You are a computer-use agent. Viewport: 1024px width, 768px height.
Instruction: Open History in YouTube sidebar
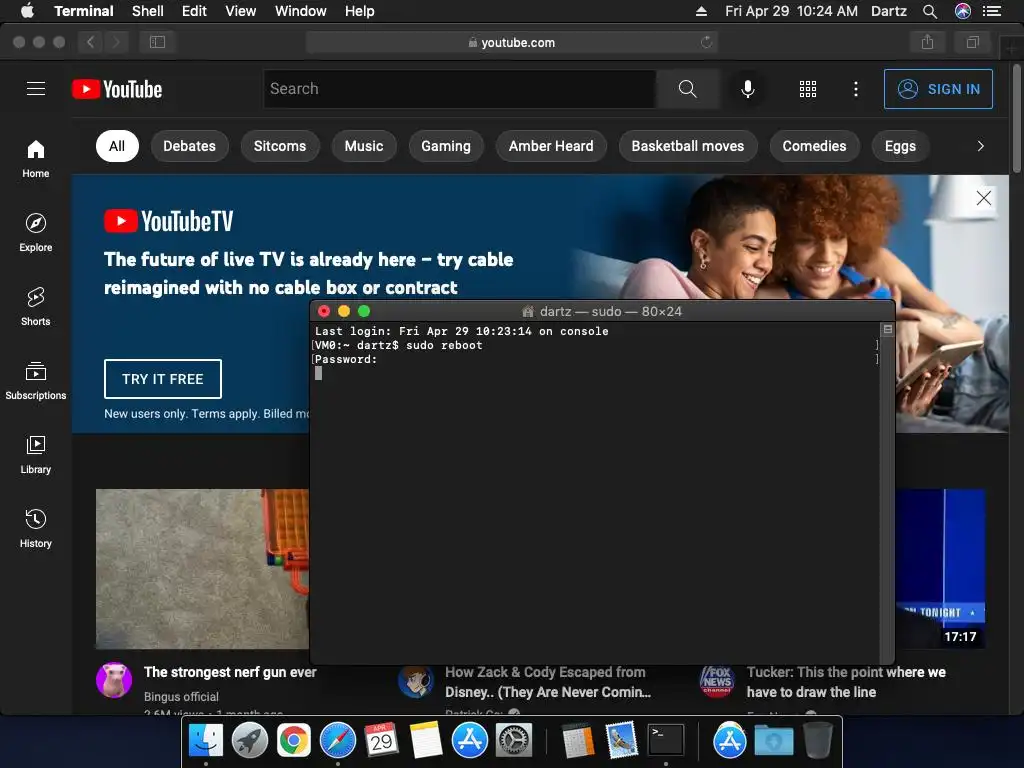(x=36, y=528)
